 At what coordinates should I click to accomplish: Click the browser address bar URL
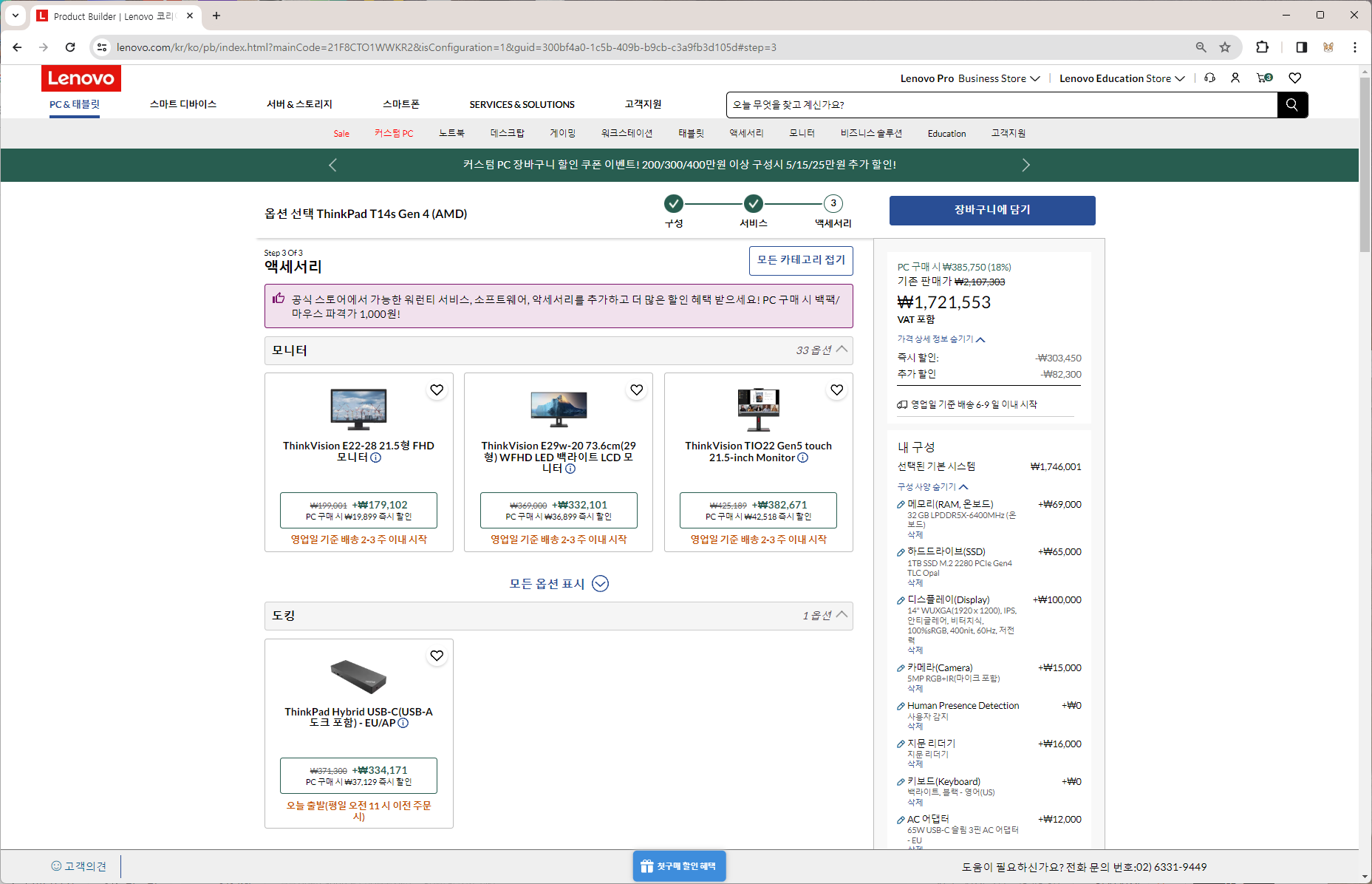tap(446, 47)
